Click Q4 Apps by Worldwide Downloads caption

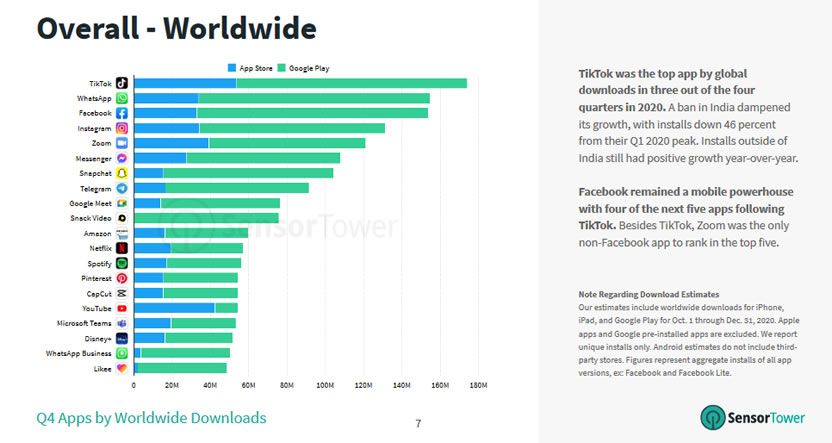(151, 418)
